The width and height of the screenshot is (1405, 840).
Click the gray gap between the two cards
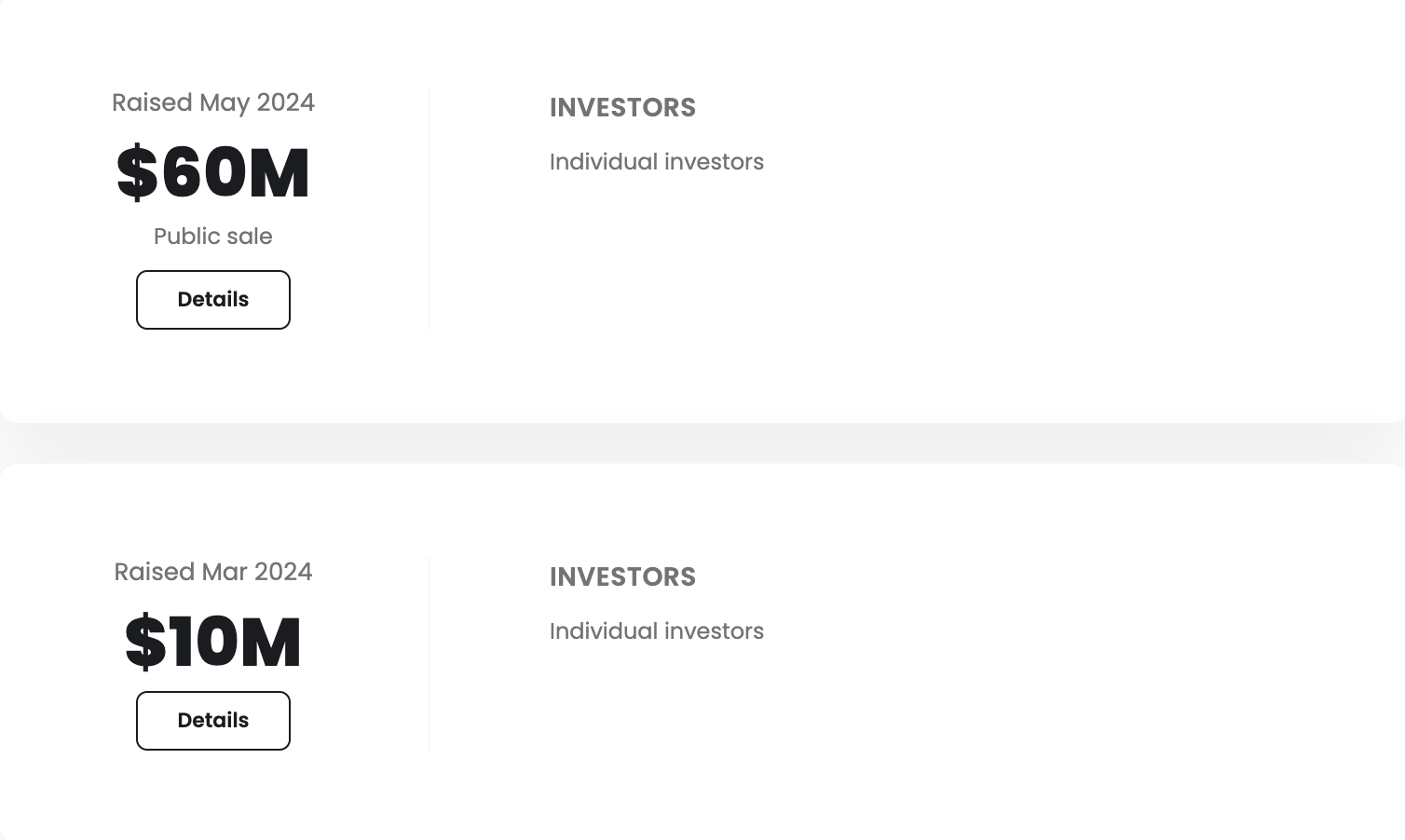702,443
